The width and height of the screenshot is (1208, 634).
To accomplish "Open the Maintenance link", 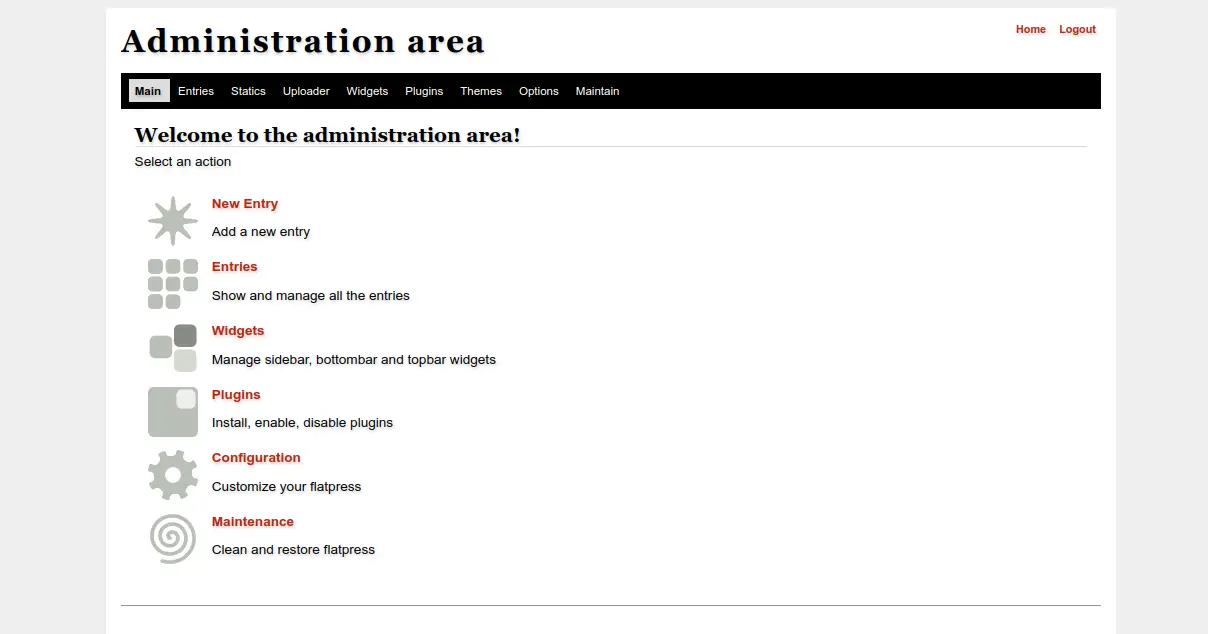I will [x=253, y=522].
